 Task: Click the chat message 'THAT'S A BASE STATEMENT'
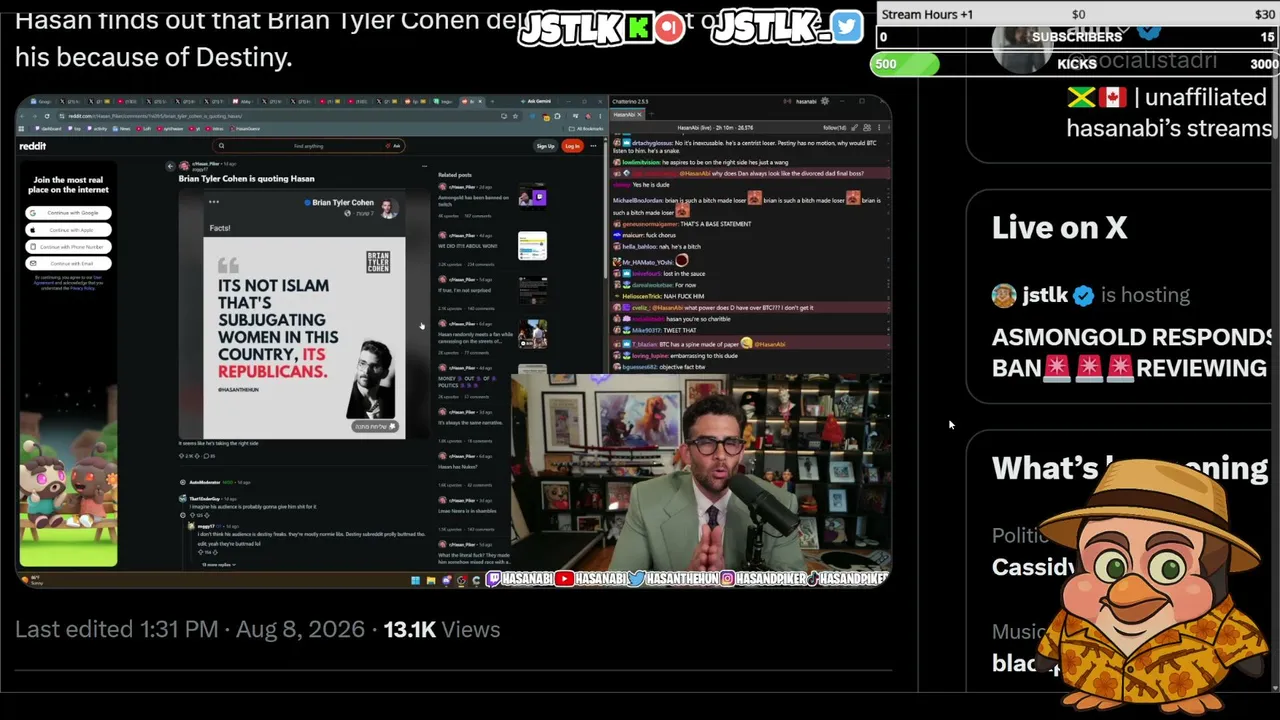(714, 224)
